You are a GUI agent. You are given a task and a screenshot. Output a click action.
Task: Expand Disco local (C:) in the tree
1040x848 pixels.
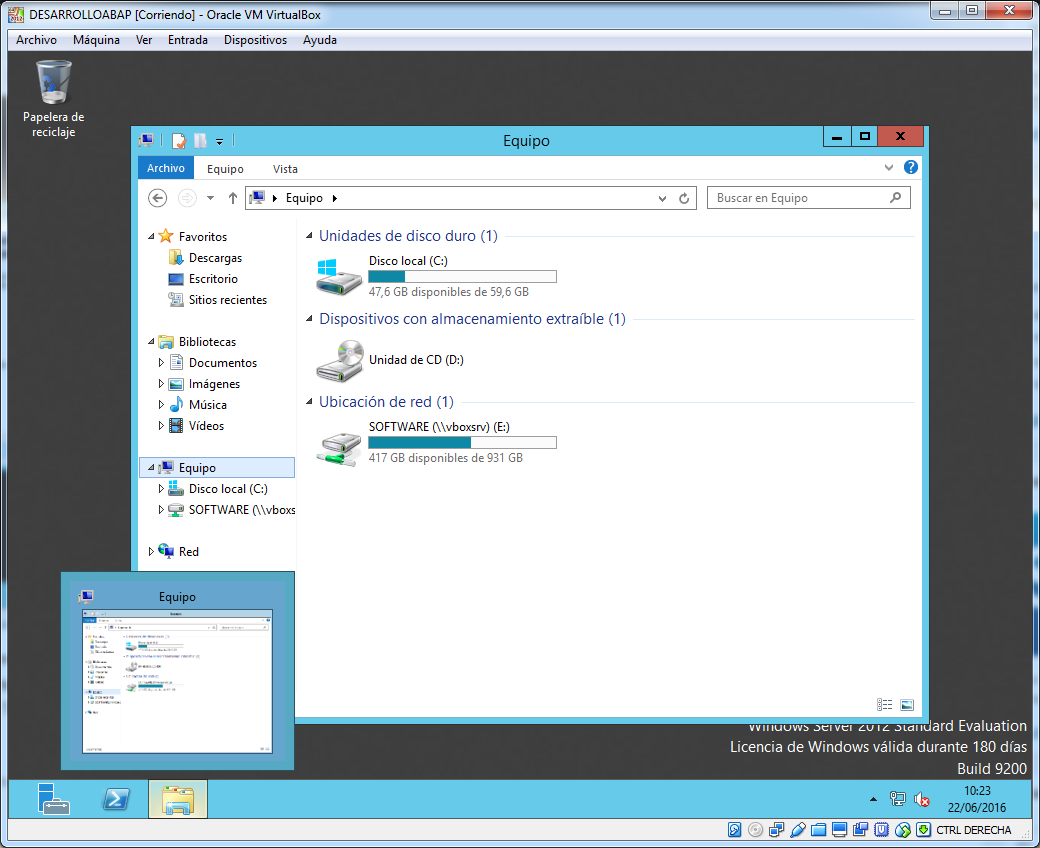161,489
